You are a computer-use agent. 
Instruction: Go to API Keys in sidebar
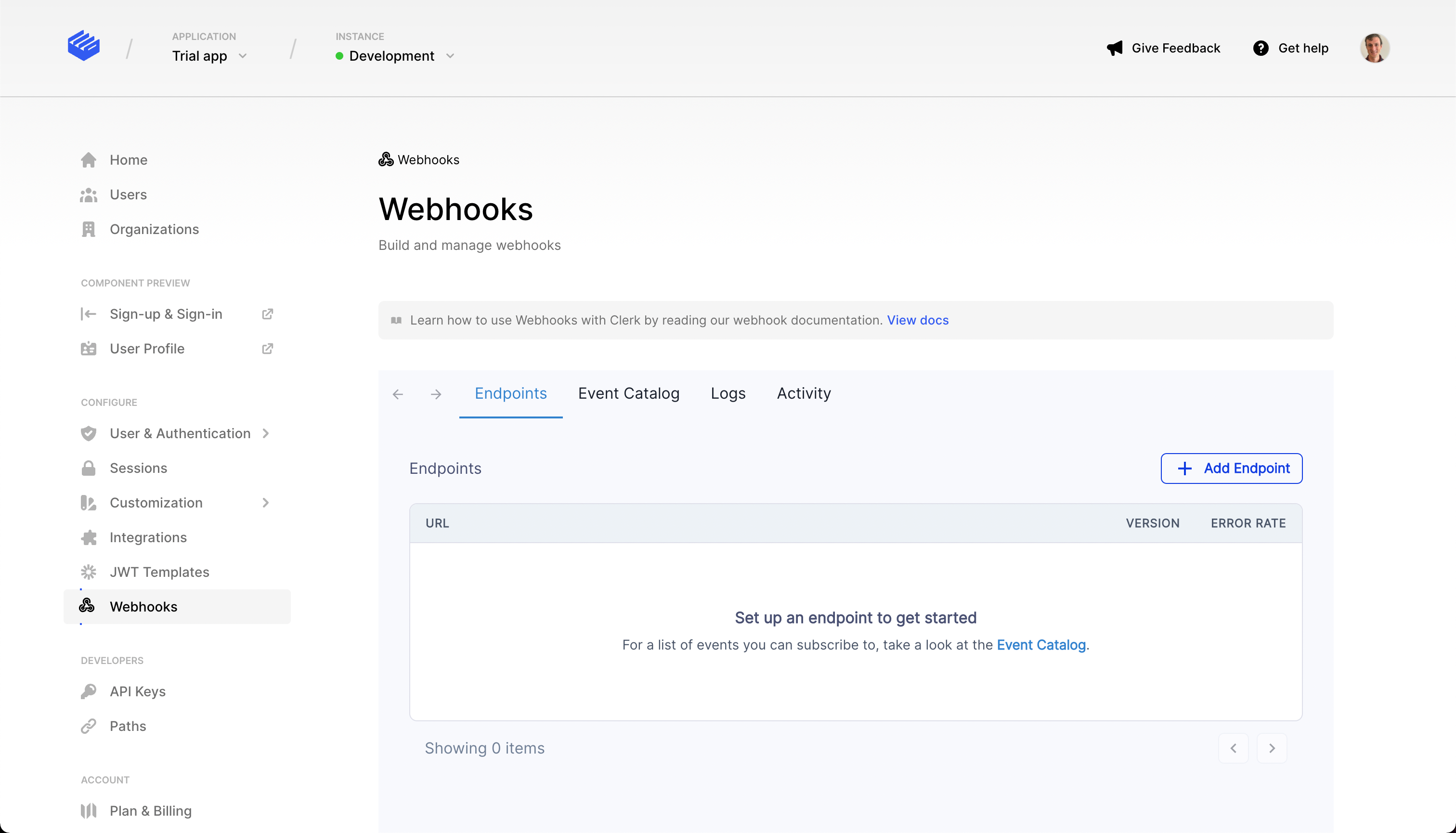pyautogui.click(x=137, y=692)
